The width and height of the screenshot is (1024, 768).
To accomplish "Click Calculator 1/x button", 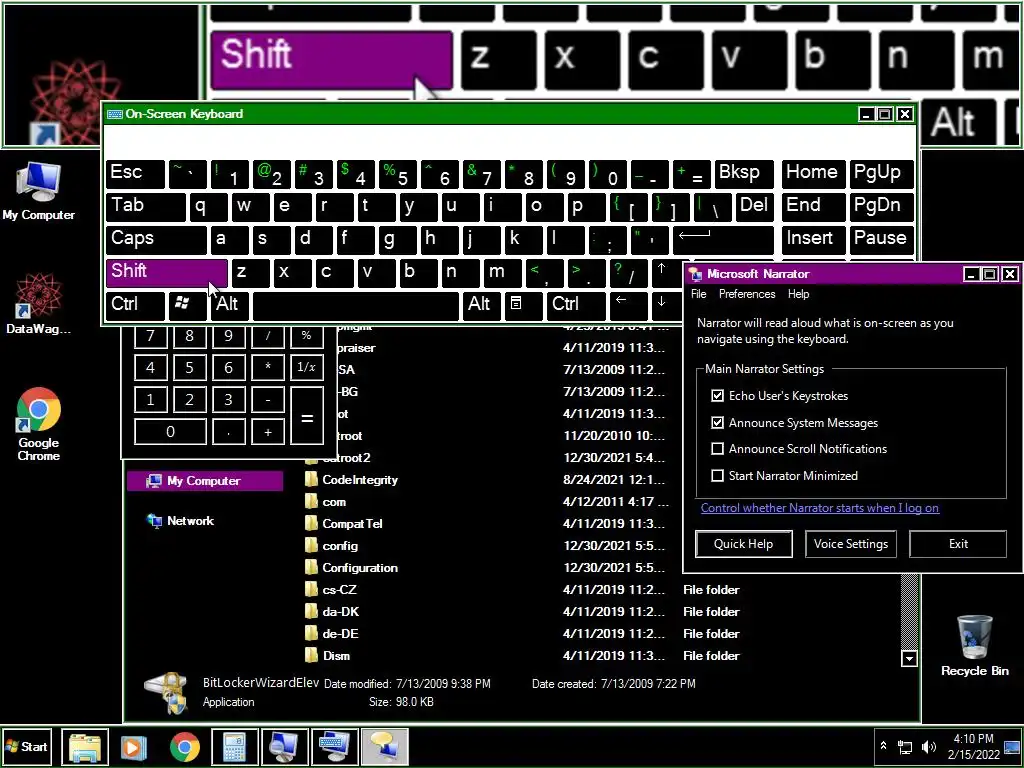I will coord(307,367).
